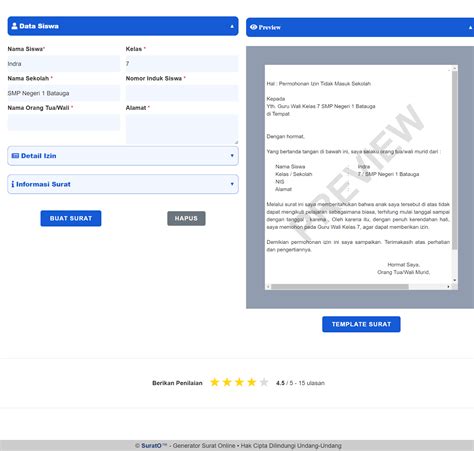This screenshot has height=451, width=474.
Task: Focus the Nama Siswa field containing Indra
Action: (x=64, y=64)
